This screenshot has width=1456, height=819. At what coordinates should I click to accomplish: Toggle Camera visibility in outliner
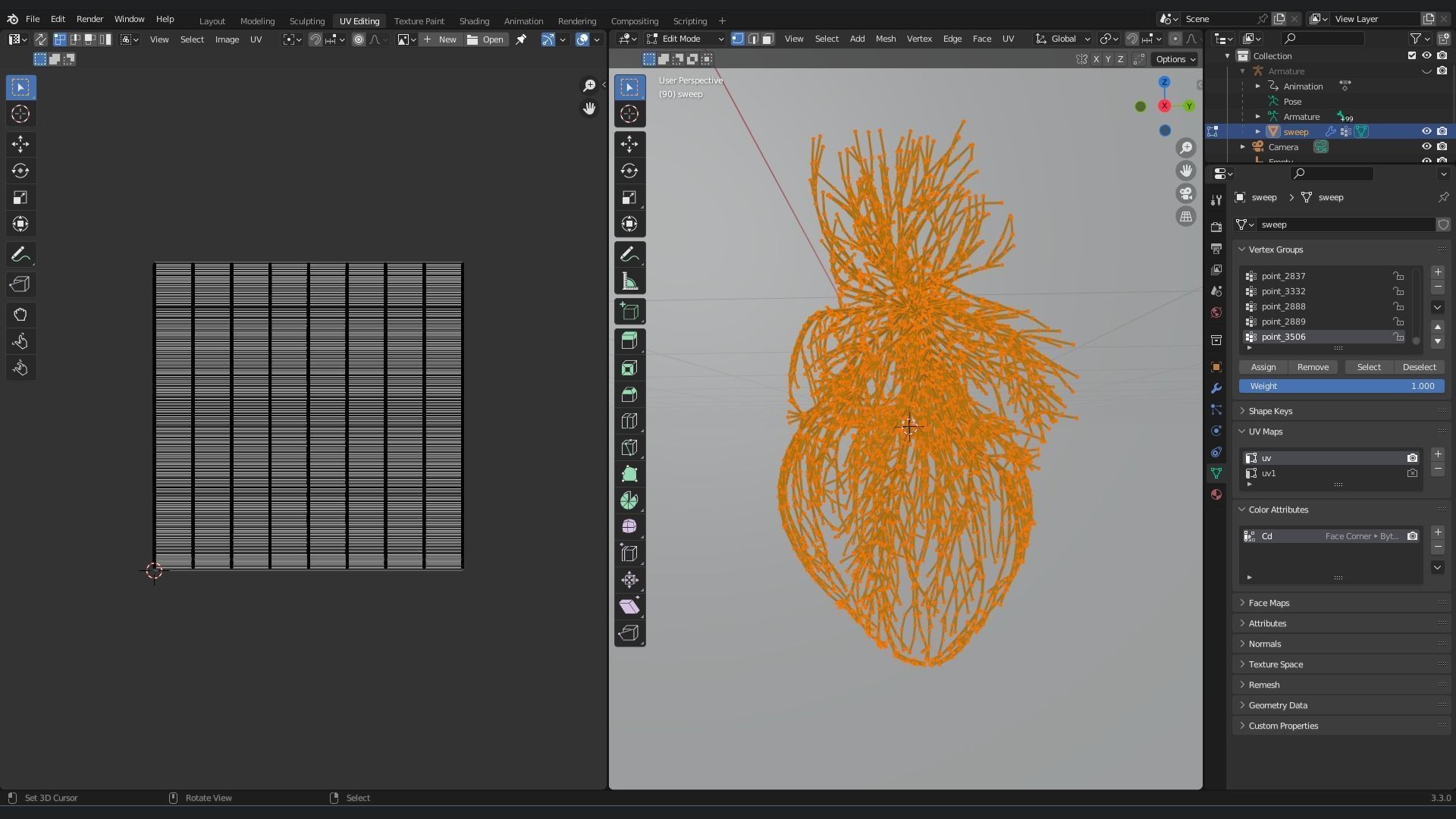(x=1426, y=147)
